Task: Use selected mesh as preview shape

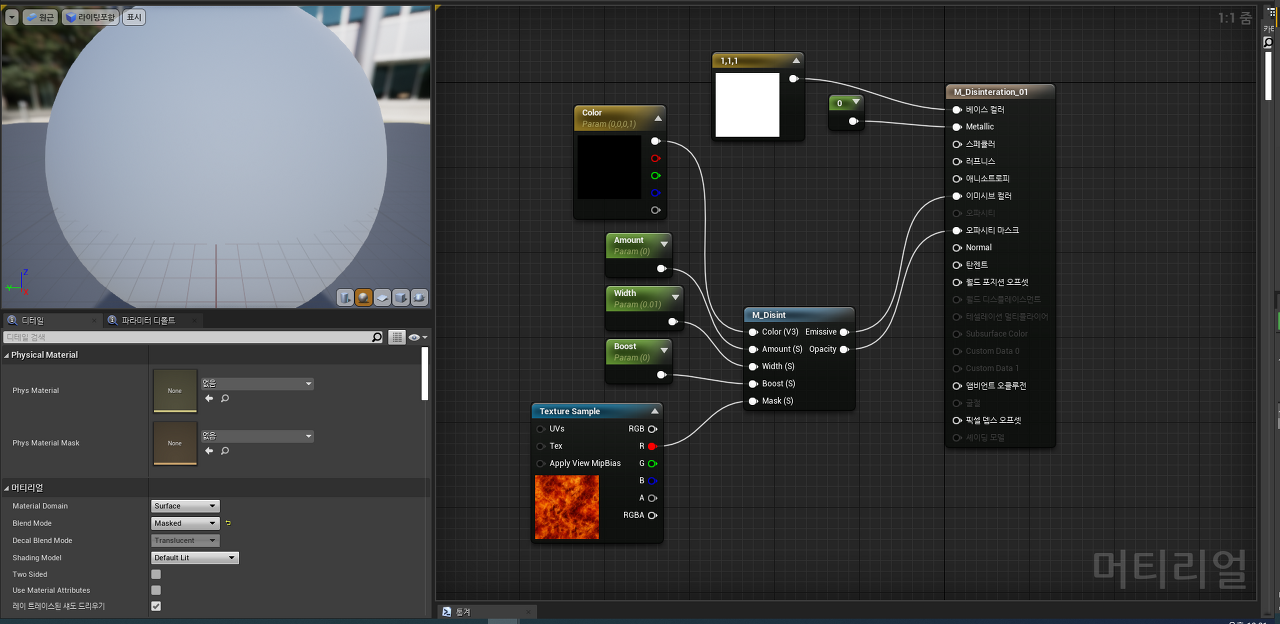Action: (x=419, y=297)
